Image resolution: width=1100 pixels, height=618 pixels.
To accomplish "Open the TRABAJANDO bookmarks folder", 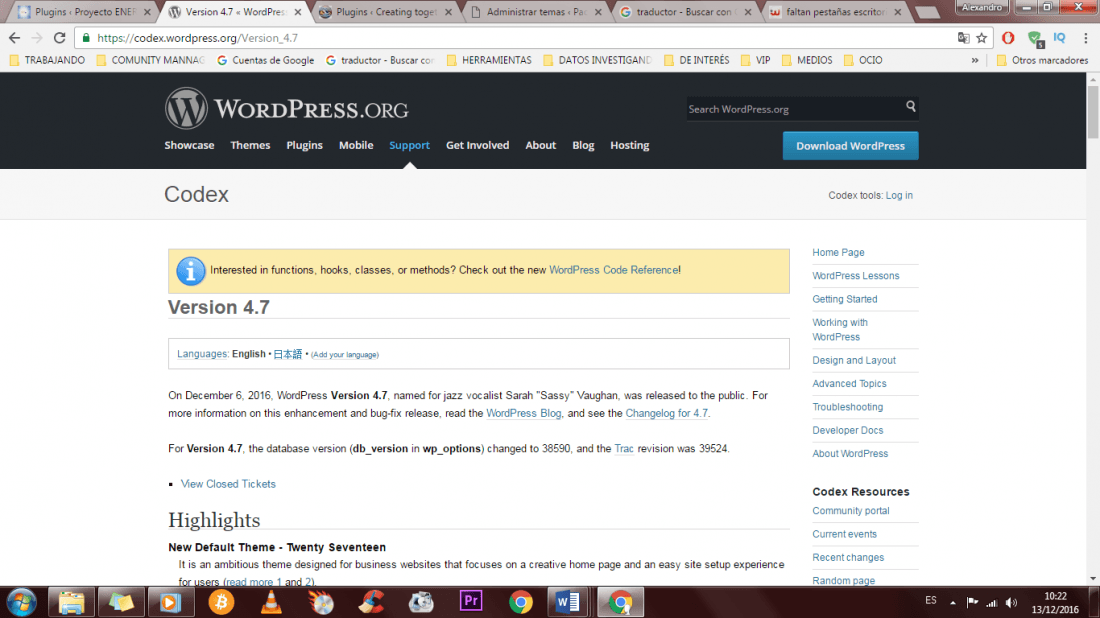I will (48, 60).
